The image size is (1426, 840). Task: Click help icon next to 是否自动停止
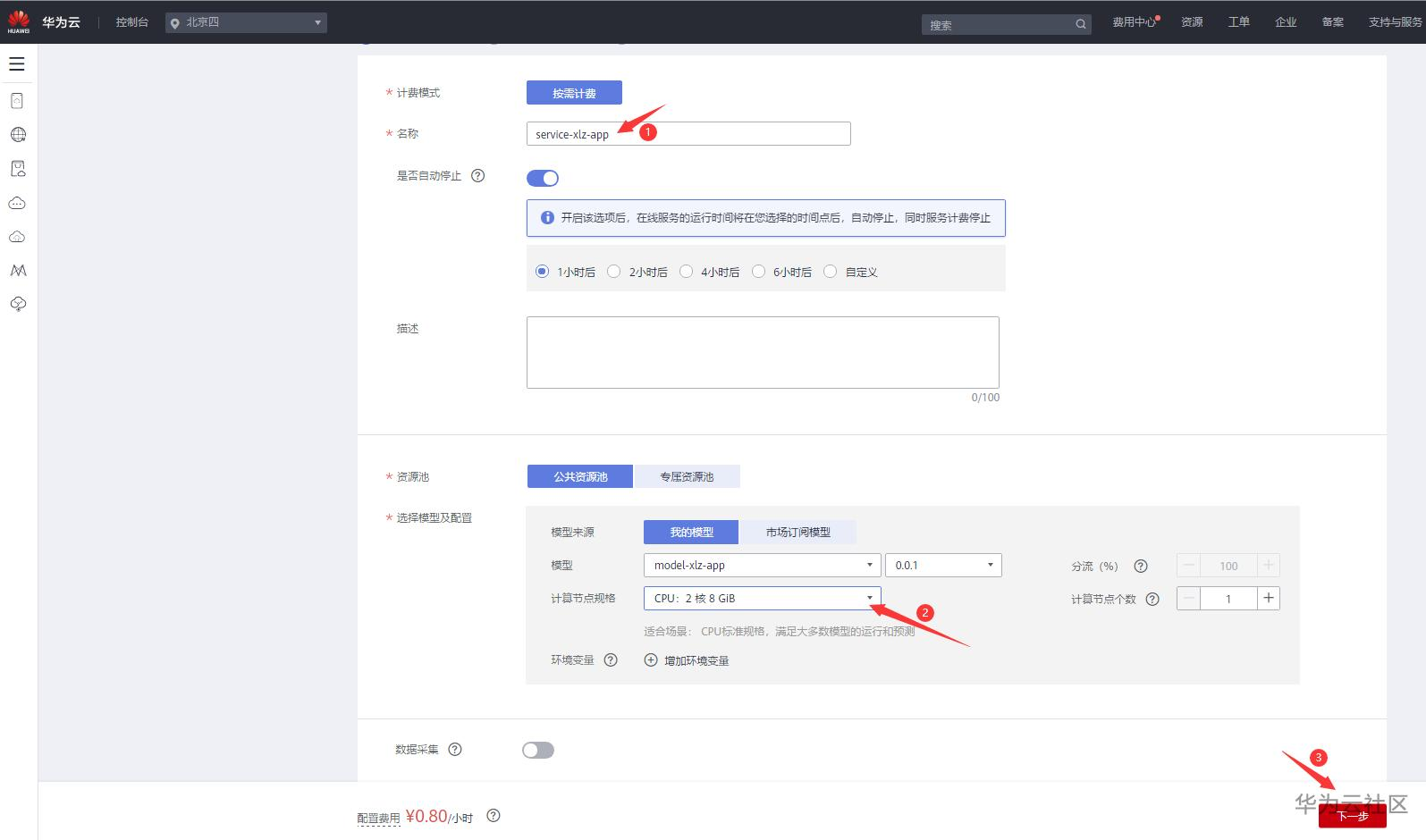click(x=478, y=176)
